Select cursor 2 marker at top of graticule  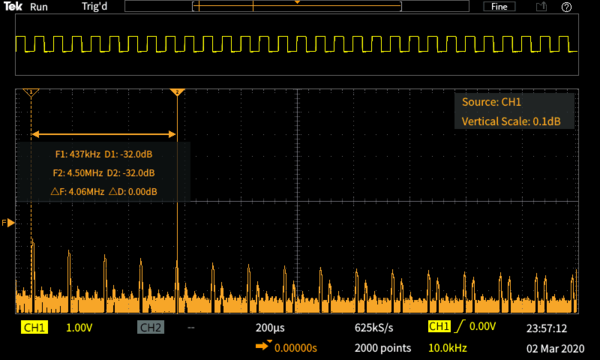pyautogui.click(x=177, y=92)
